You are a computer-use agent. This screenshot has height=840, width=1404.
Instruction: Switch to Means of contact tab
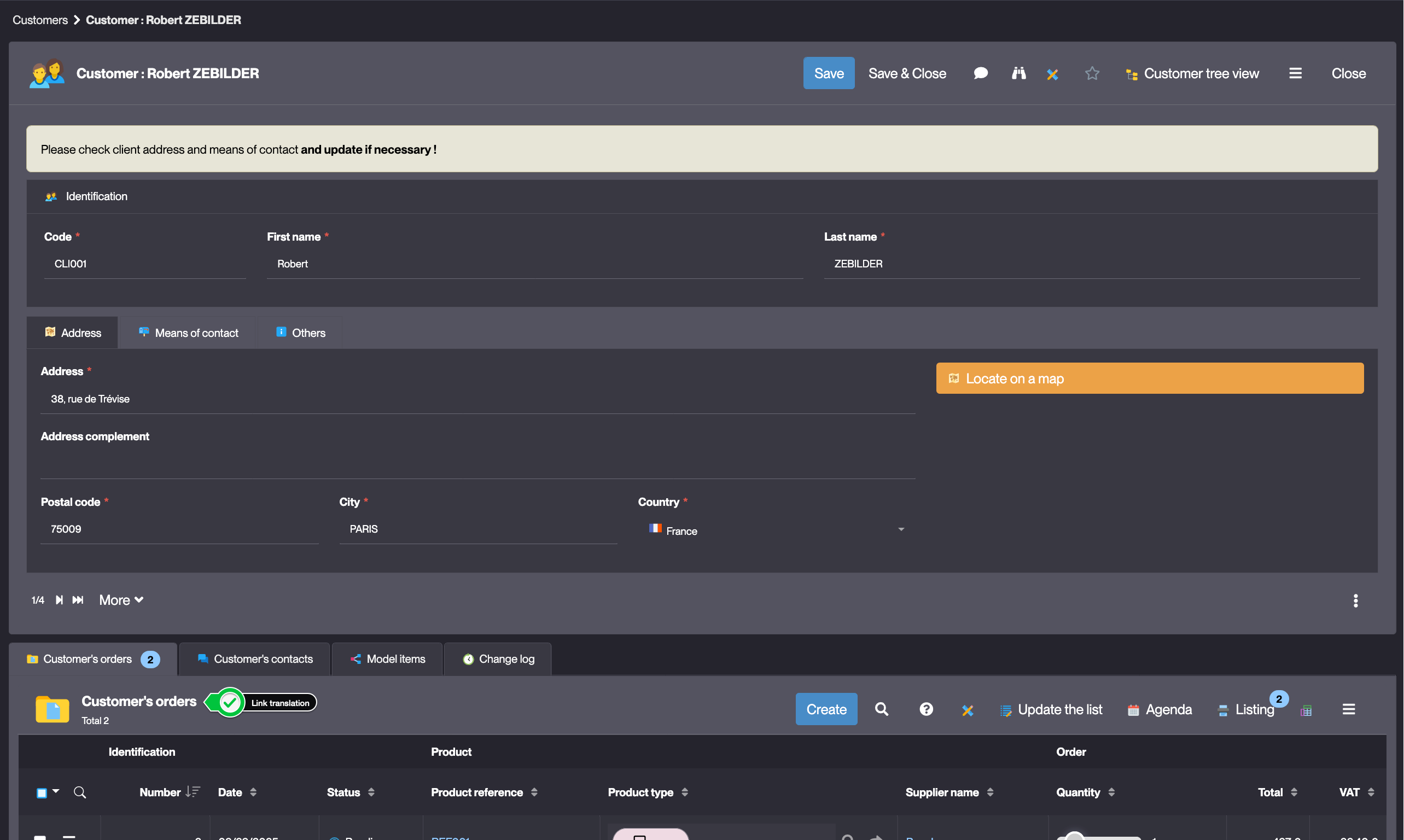click(189, 333)
